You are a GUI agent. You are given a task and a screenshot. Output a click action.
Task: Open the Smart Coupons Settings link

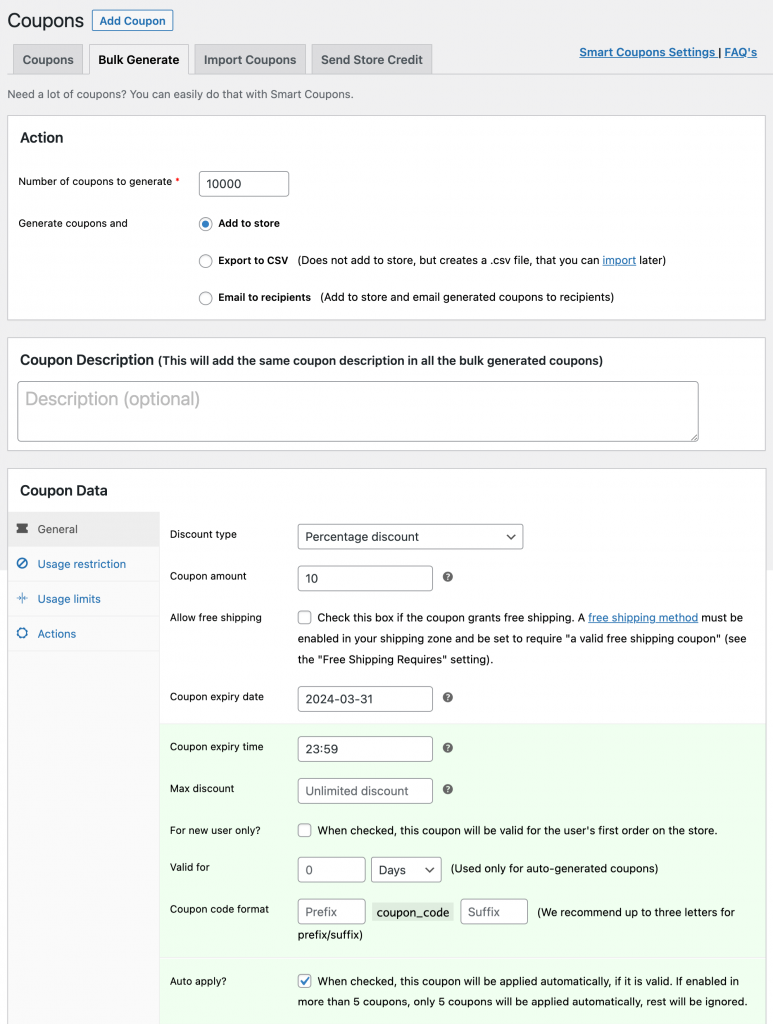646,51
